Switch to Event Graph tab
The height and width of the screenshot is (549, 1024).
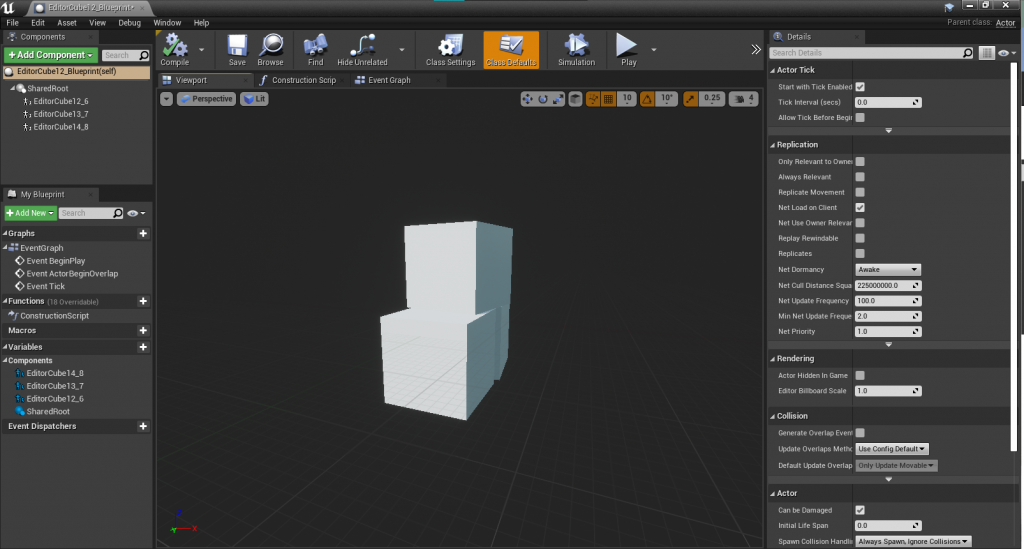tap(389, 80)
